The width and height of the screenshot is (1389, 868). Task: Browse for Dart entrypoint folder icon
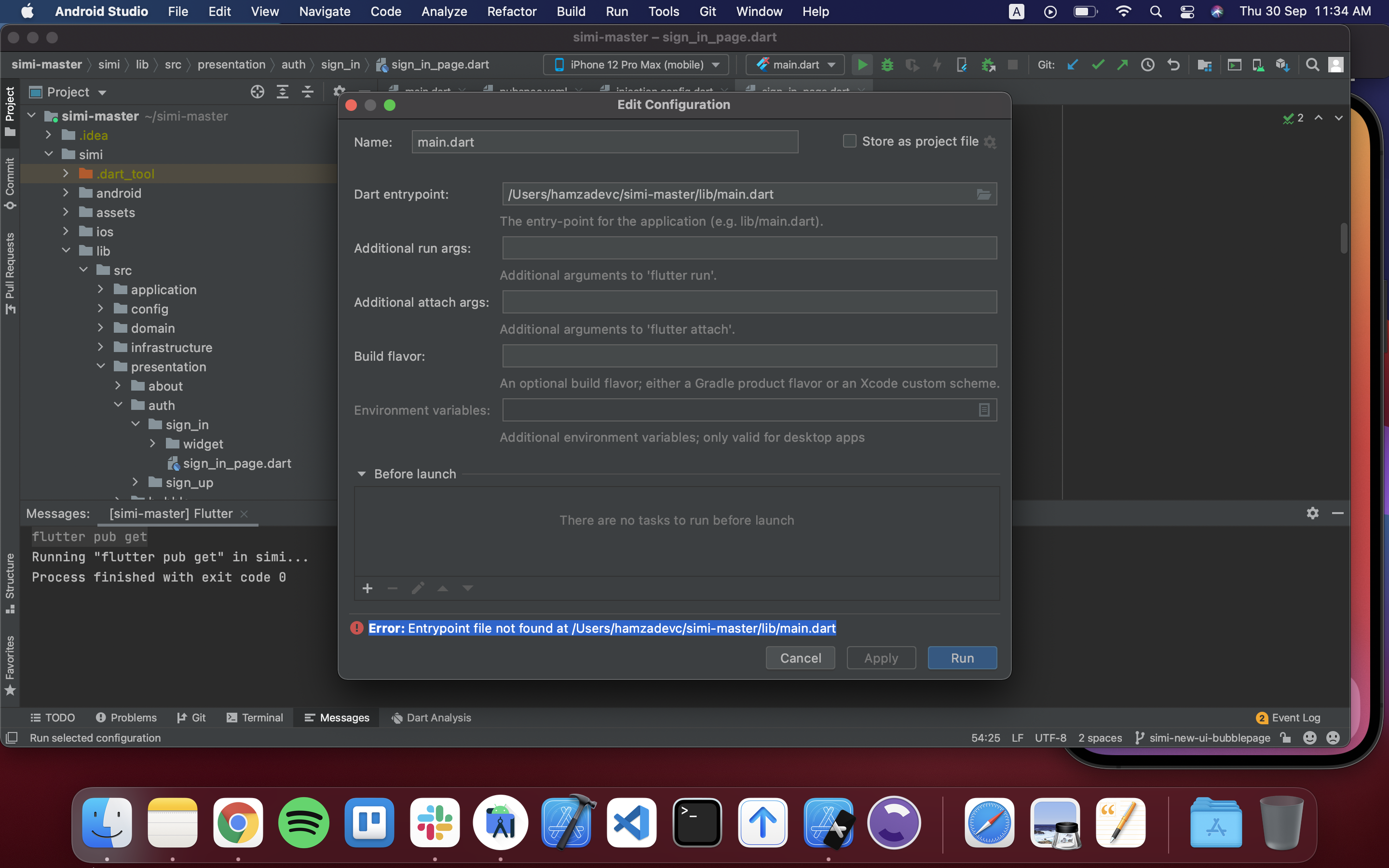coord(984,195)
